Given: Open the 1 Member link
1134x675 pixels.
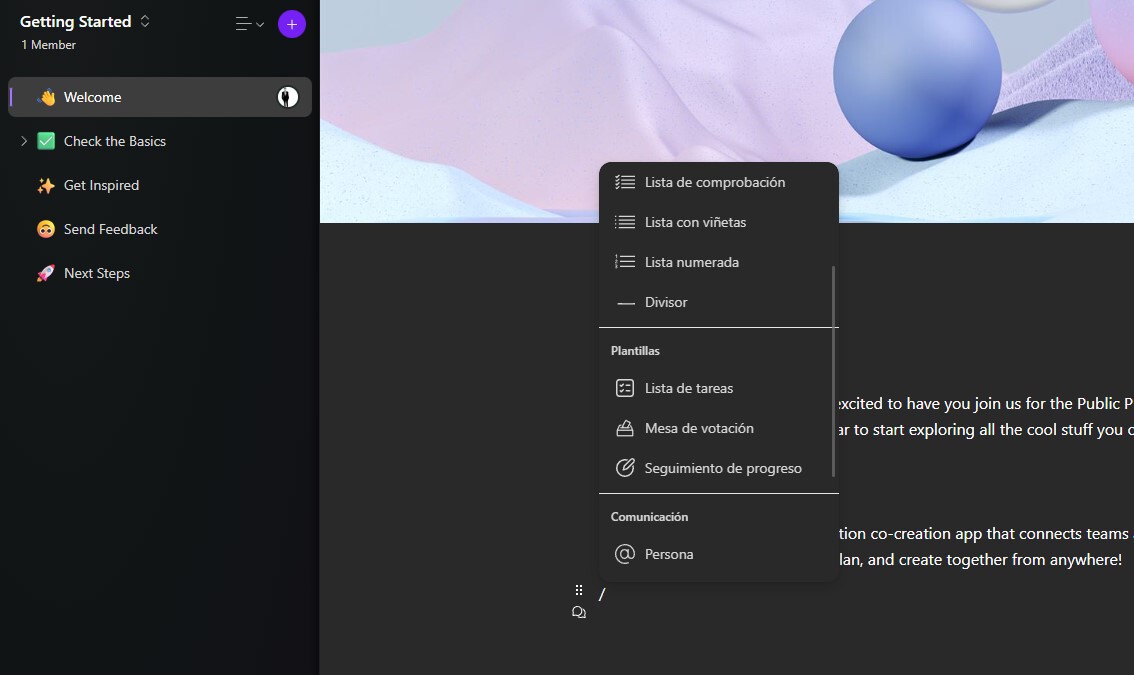Looking at the screenshot, I should pos(48,44).
